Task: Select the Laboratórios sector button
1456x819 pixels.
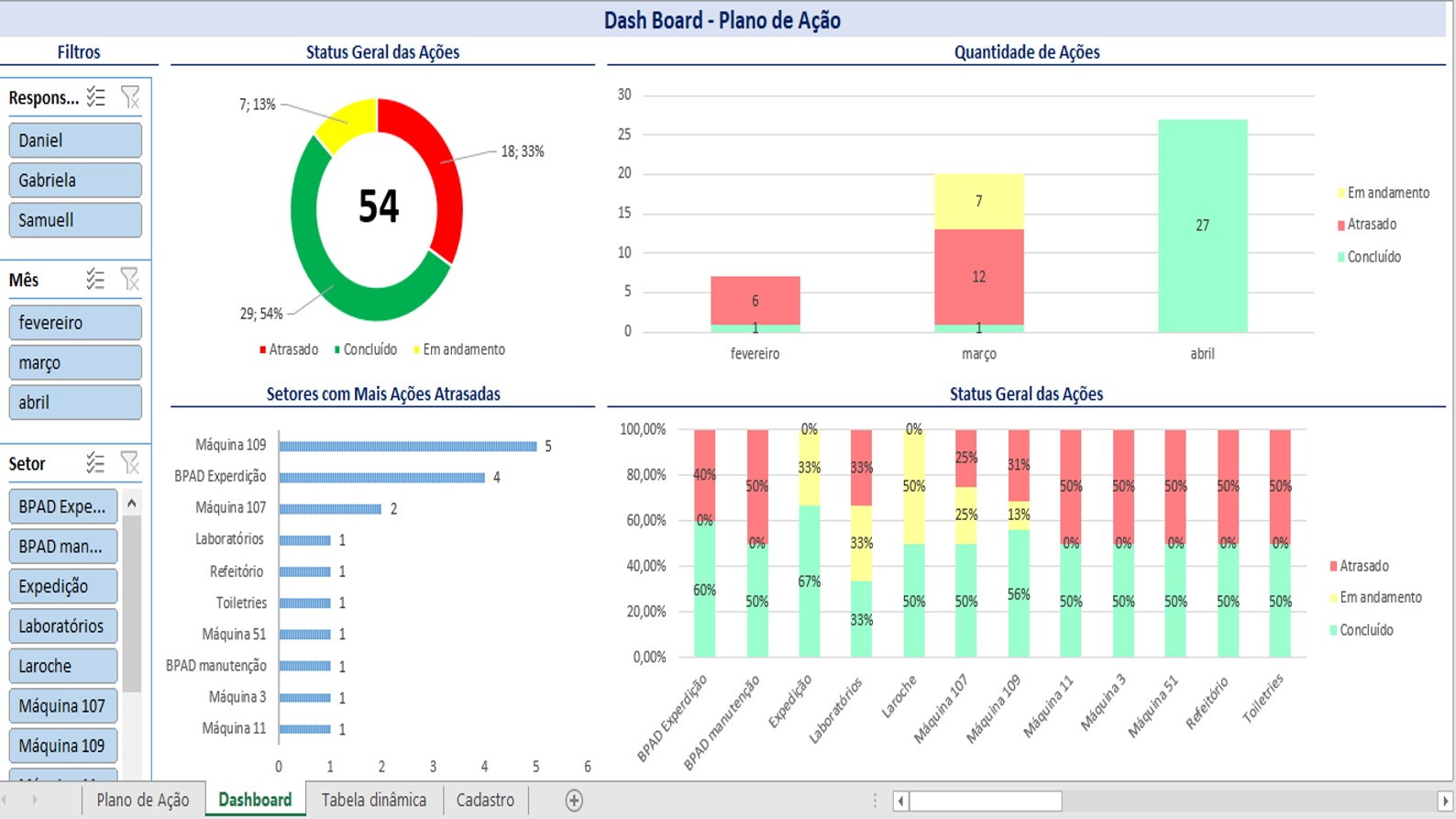Action: tap(62, 626)
